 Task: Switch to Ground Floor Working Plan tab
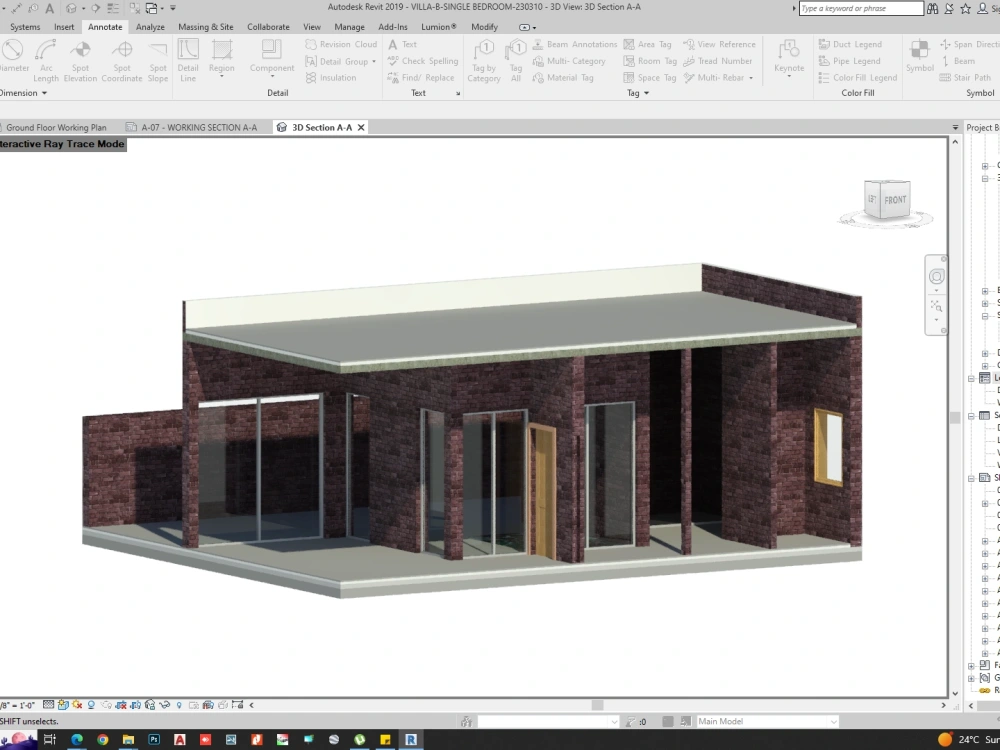tap(56, 128)
